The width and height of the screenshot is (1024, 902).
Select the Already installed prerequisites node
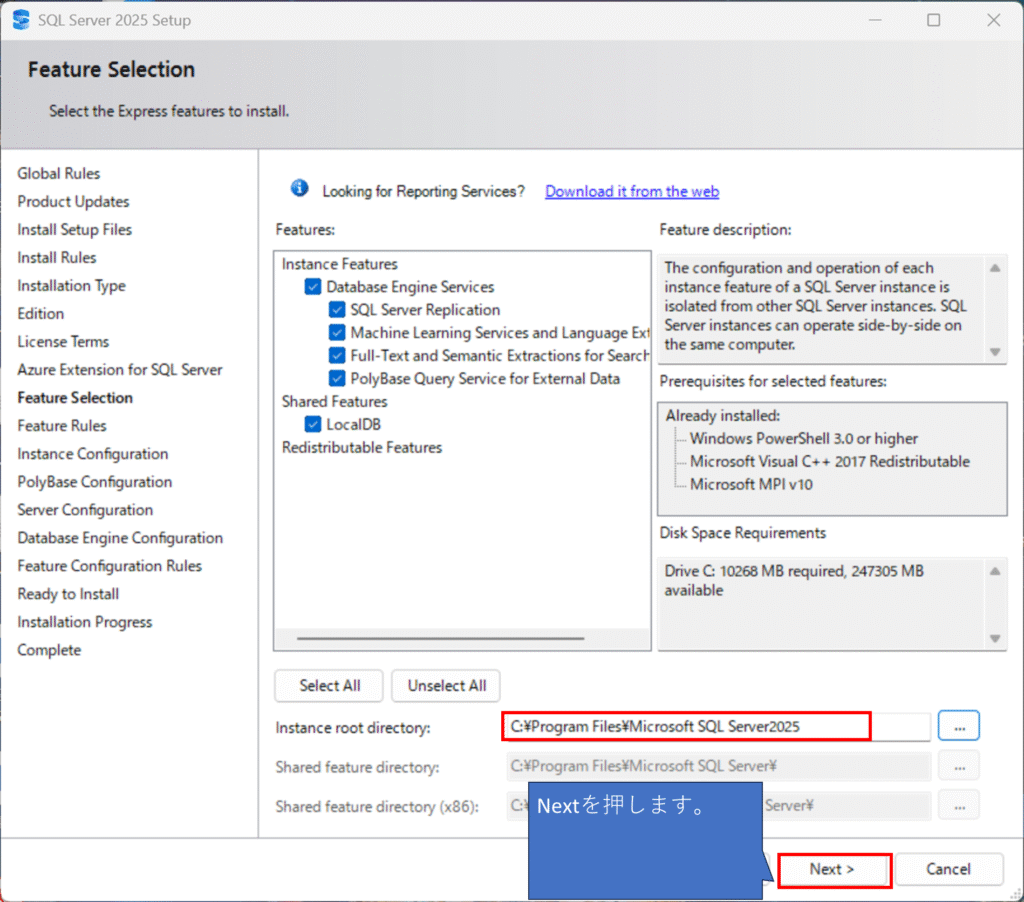point(722,415)
